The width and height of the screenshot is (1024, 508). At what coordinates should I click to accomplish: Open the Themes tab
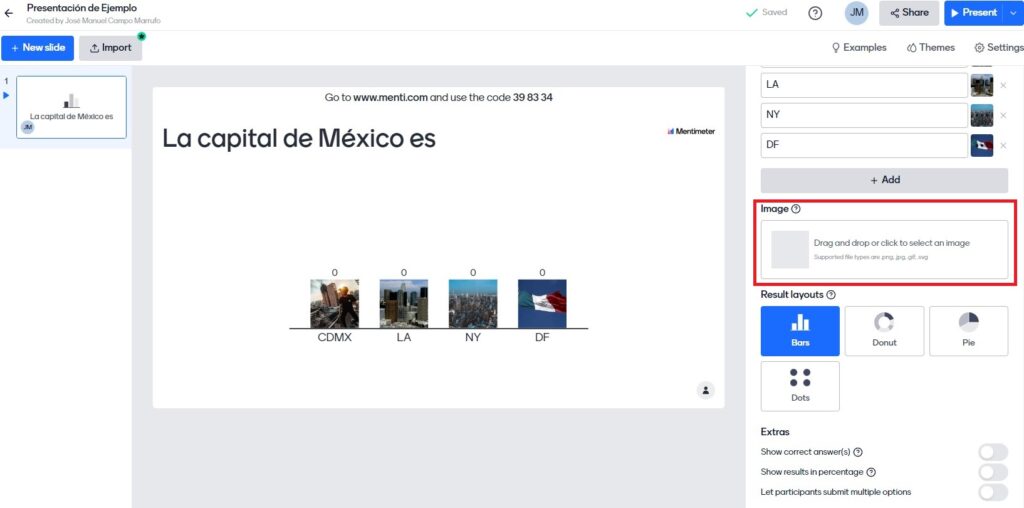pyautogui.click(x=930, y=47)
